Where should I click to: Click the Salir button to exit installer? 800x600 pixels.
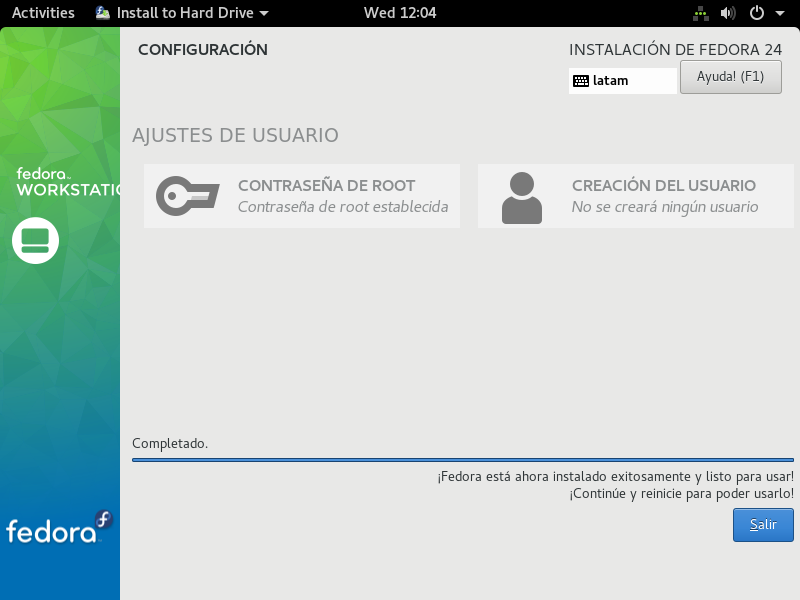[763, 524]
